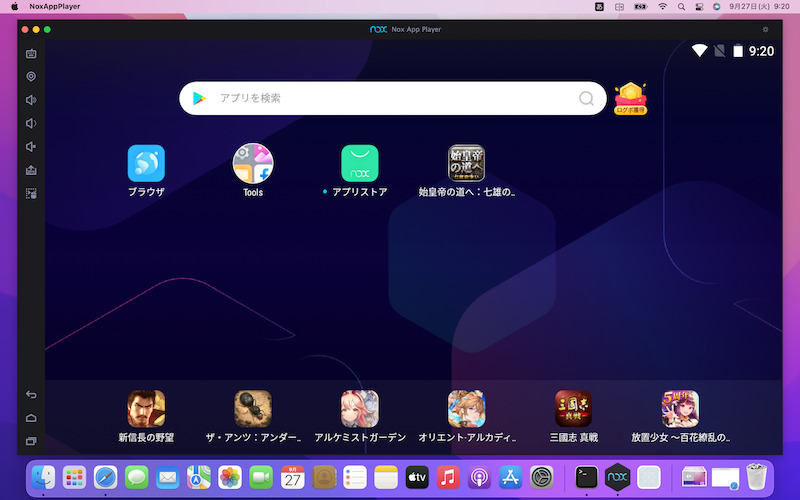Click the volume down sidebar icon
Viewport: 800px width, 500px height.
pyautogui.click(x=31, y=123)
